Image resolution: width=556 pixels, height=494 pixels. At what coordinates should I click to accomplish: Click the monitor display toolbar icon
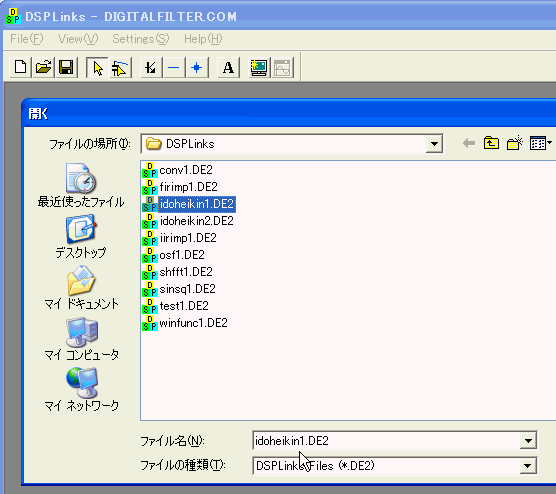point(259,67)
